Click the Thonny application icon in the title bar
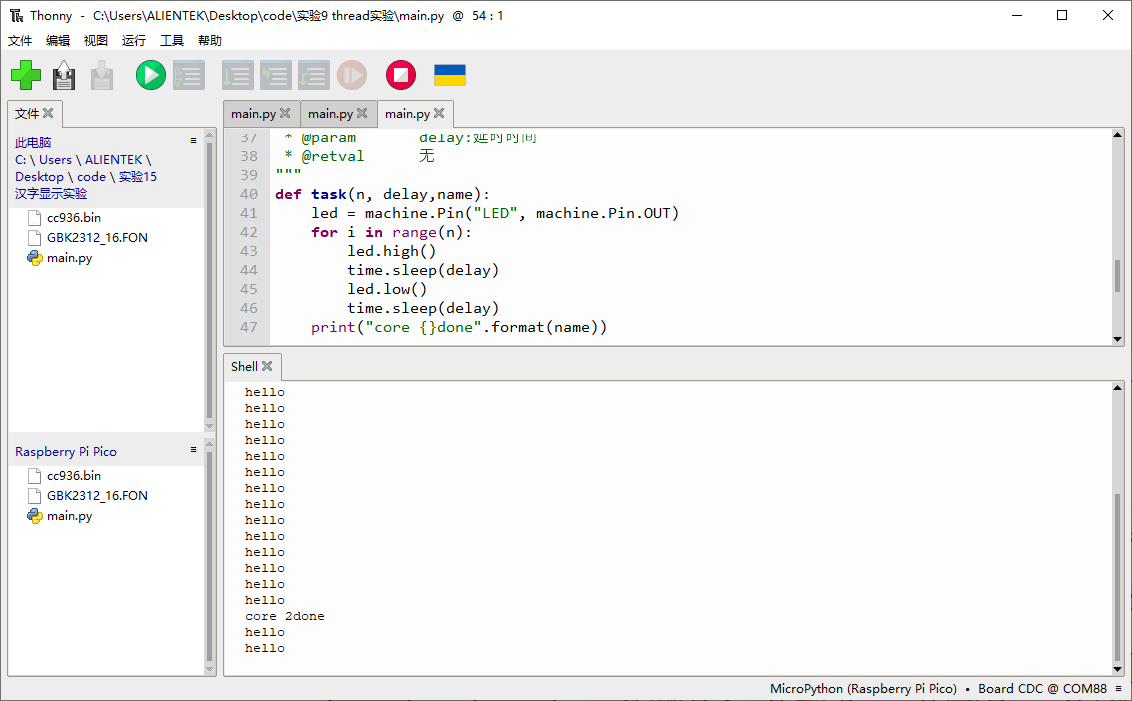This screenshot has height=701, width=1132. click(x=16, y=15)
